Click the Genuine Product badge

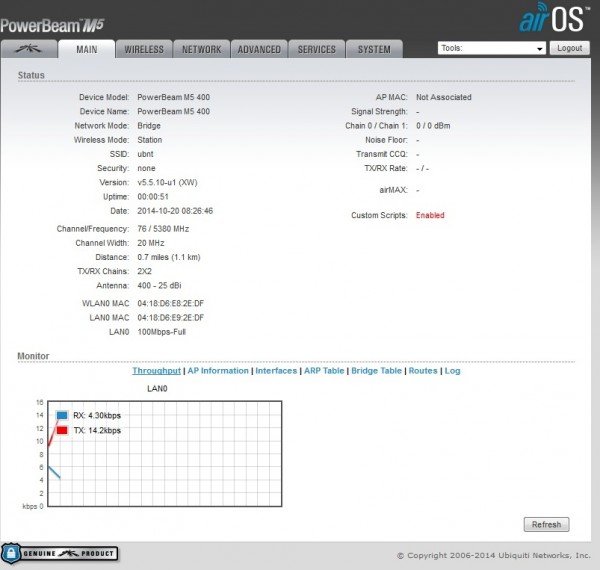click(59, 553)
